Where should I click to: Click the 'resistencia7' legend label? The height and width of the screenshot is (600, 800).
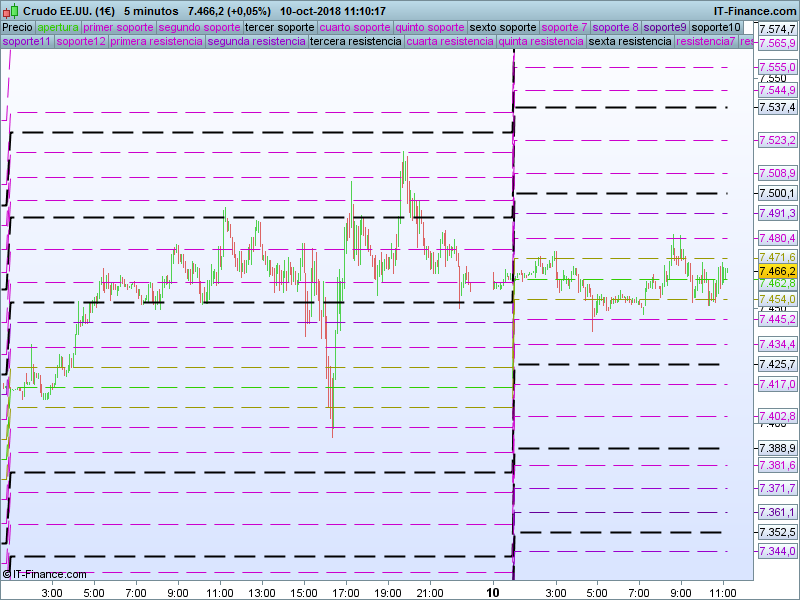[x=705, y=42]
